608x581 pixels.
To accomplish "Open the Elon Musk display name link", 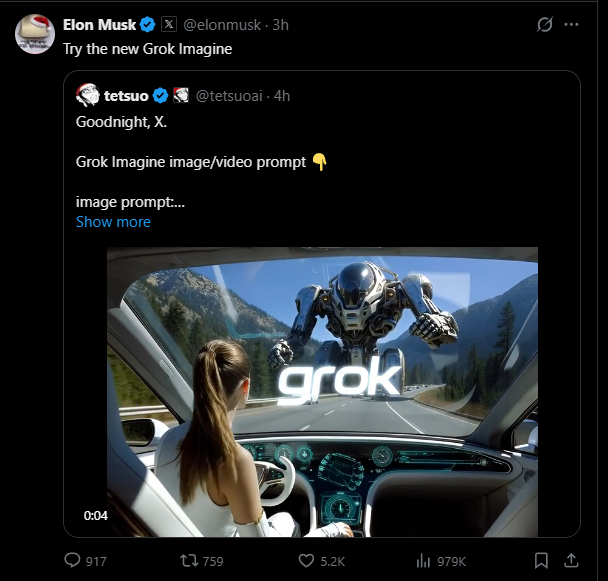I will click(x=99, y=25).
